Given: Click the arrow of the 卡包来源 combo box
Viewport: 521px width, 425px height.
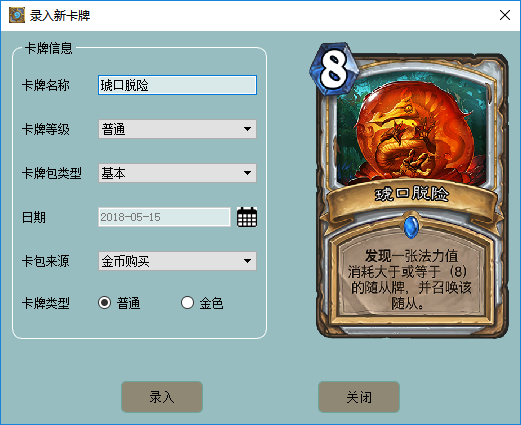Looking at the screenshot, I should pyautogui.click(x=247, y=261).
